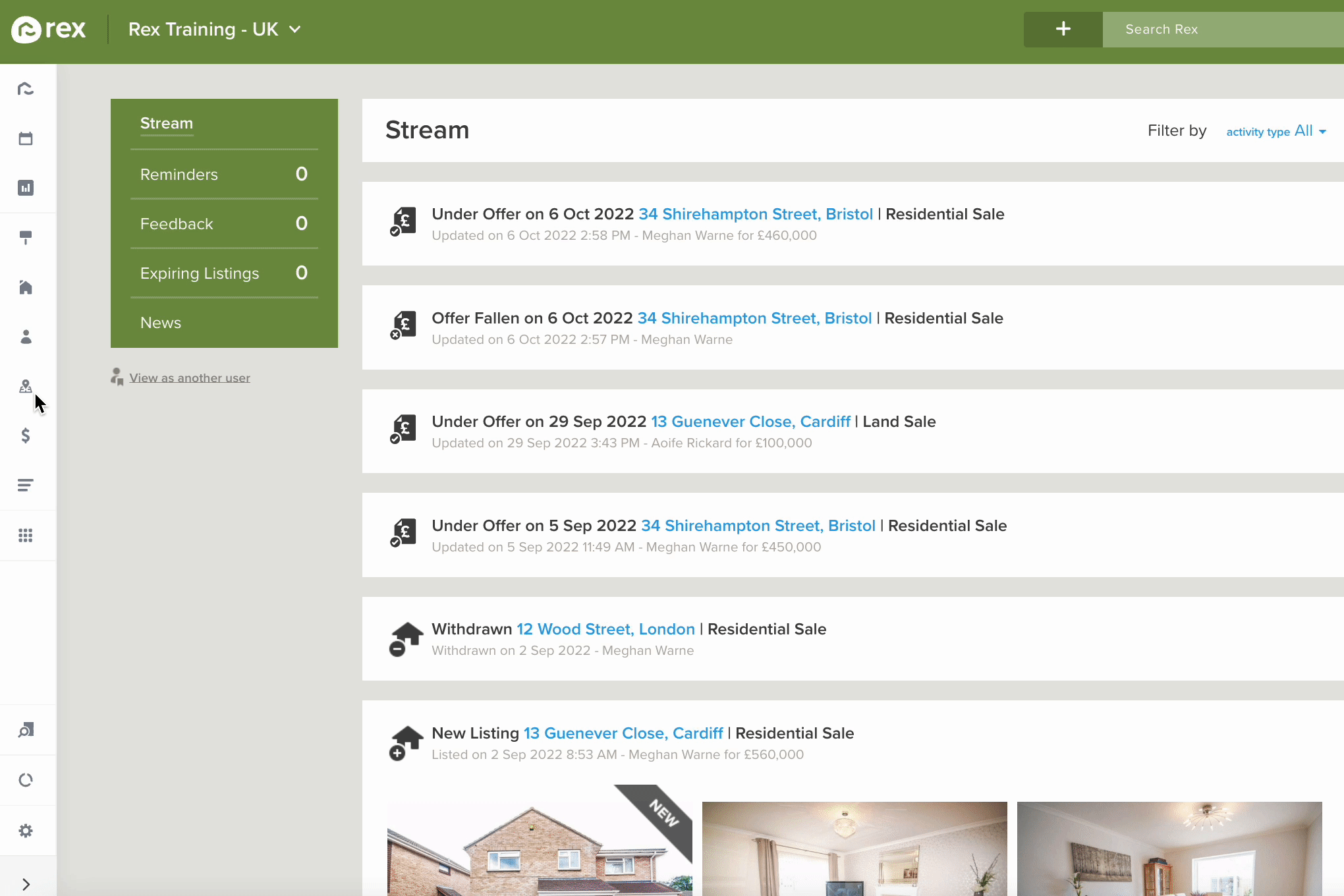This screenshot has height=896, width=1344.
Task: Click the person icon beside View as another user
Action: point(117,377)
